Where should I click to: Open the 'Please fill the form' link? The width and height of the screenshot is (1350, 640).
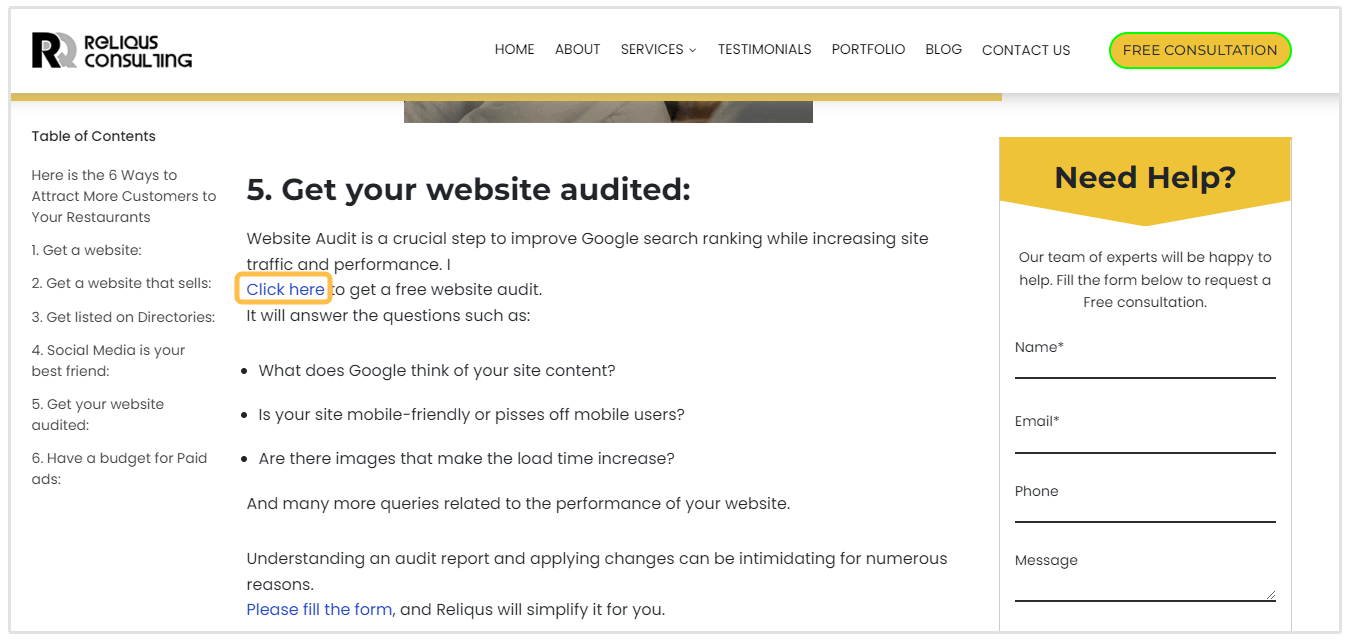(319, 609)
